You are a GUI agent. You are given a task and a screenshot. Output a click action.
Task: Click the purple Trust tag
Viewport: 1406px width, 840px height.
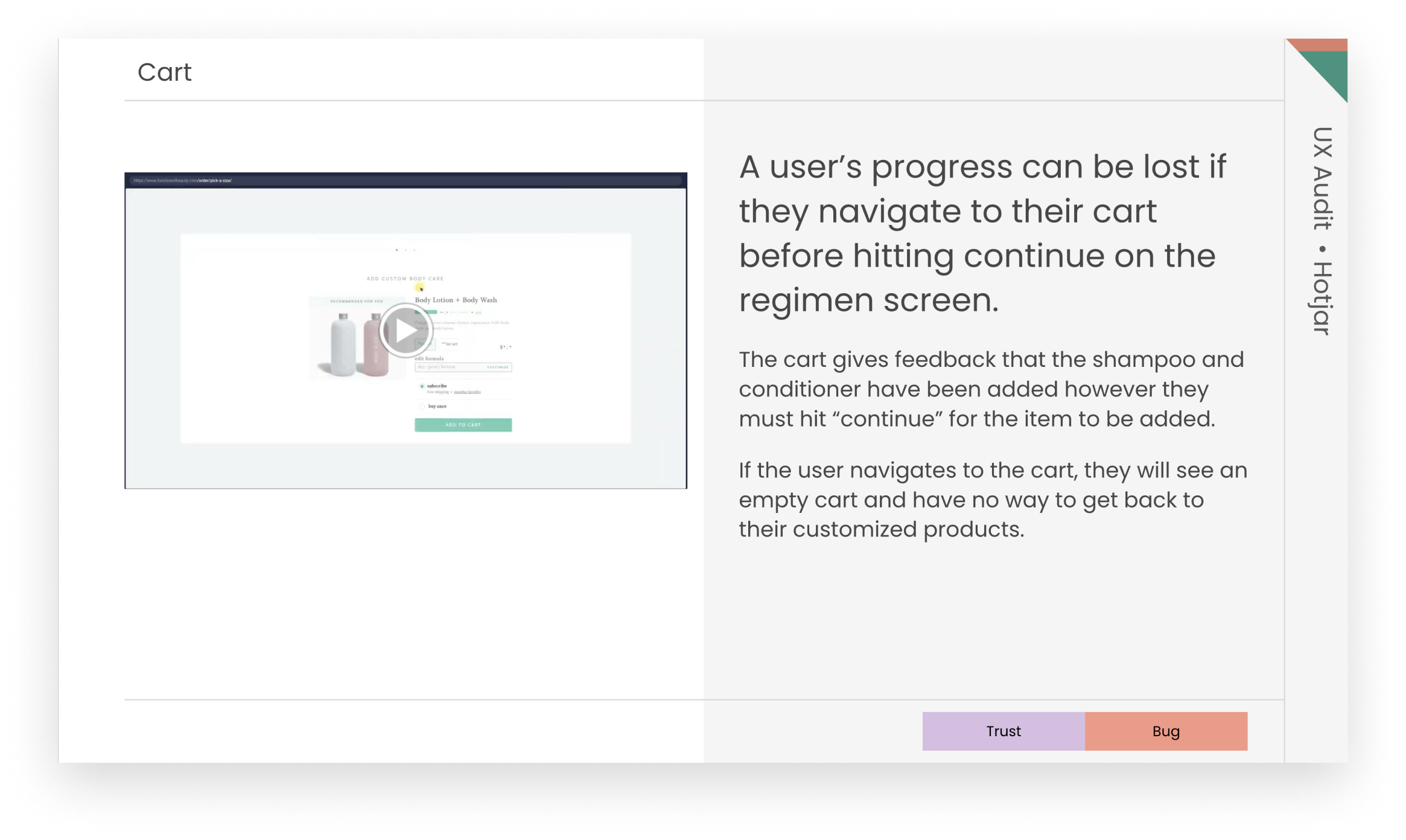pos(1004,731)
